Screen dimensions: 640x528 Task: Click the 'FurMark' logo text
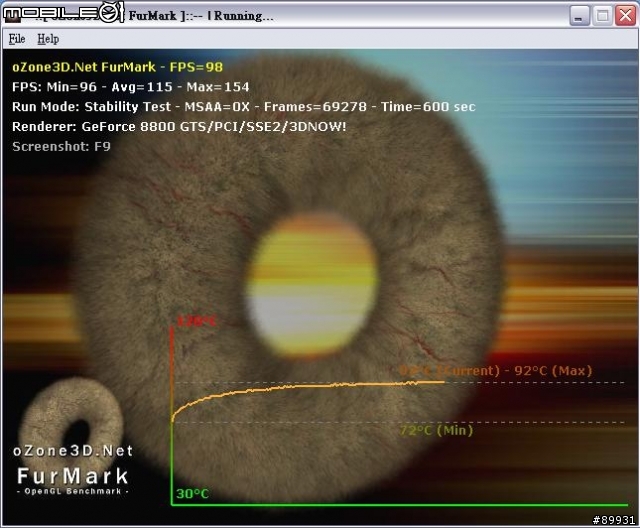(73, 476)
